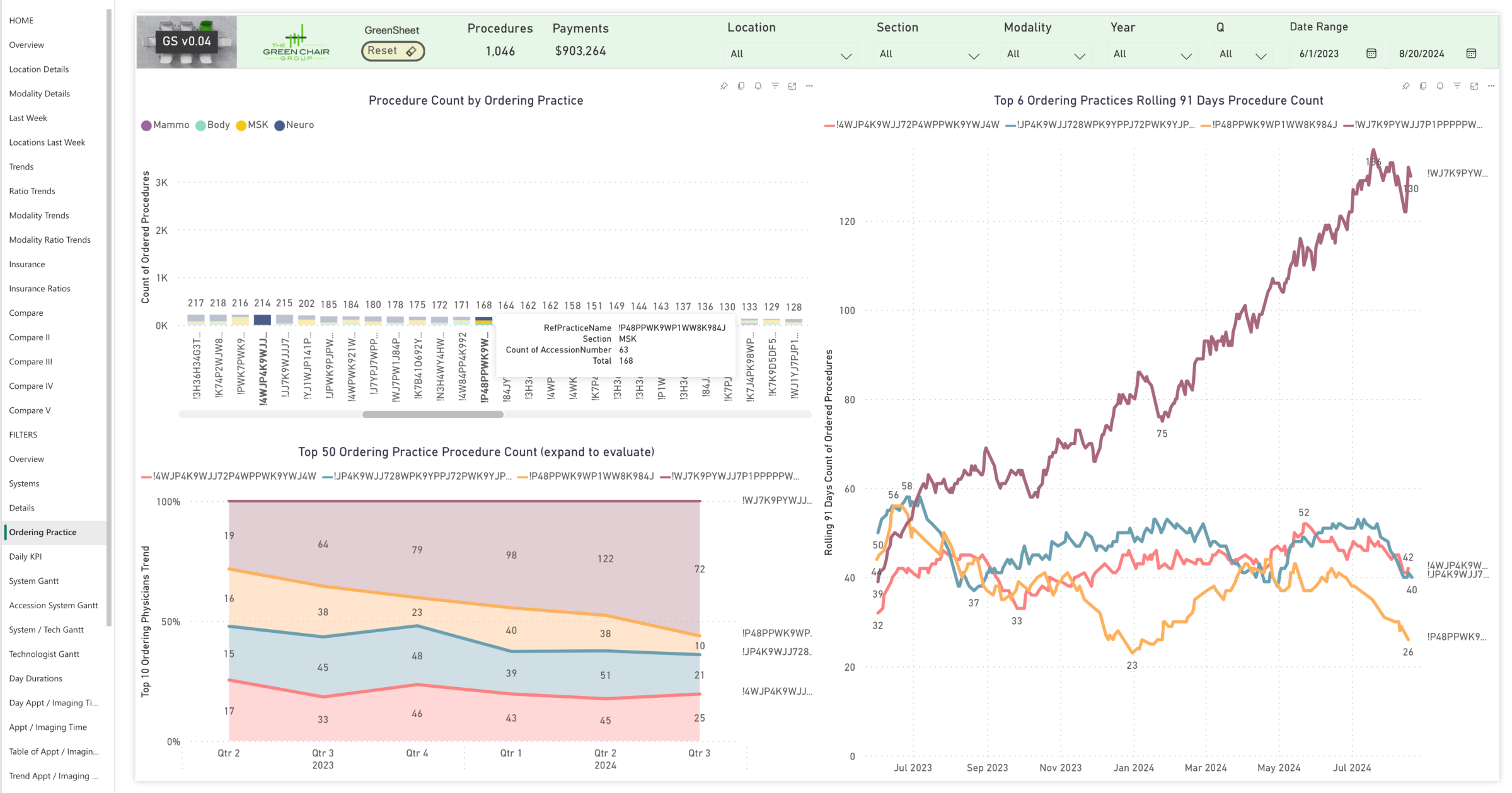Go to the Daily KPI page
1512x793 pixels.
pyautogui.click(x=26, y=557)
